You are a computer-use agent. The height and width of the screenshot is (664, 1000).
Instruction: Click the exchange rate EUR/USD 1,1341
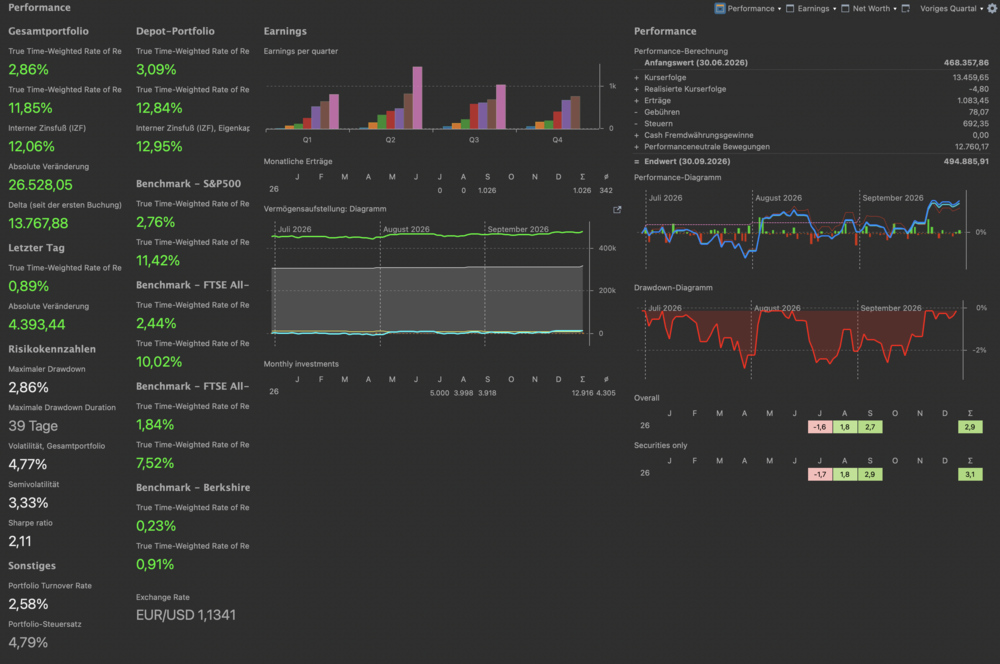(186, 615)
